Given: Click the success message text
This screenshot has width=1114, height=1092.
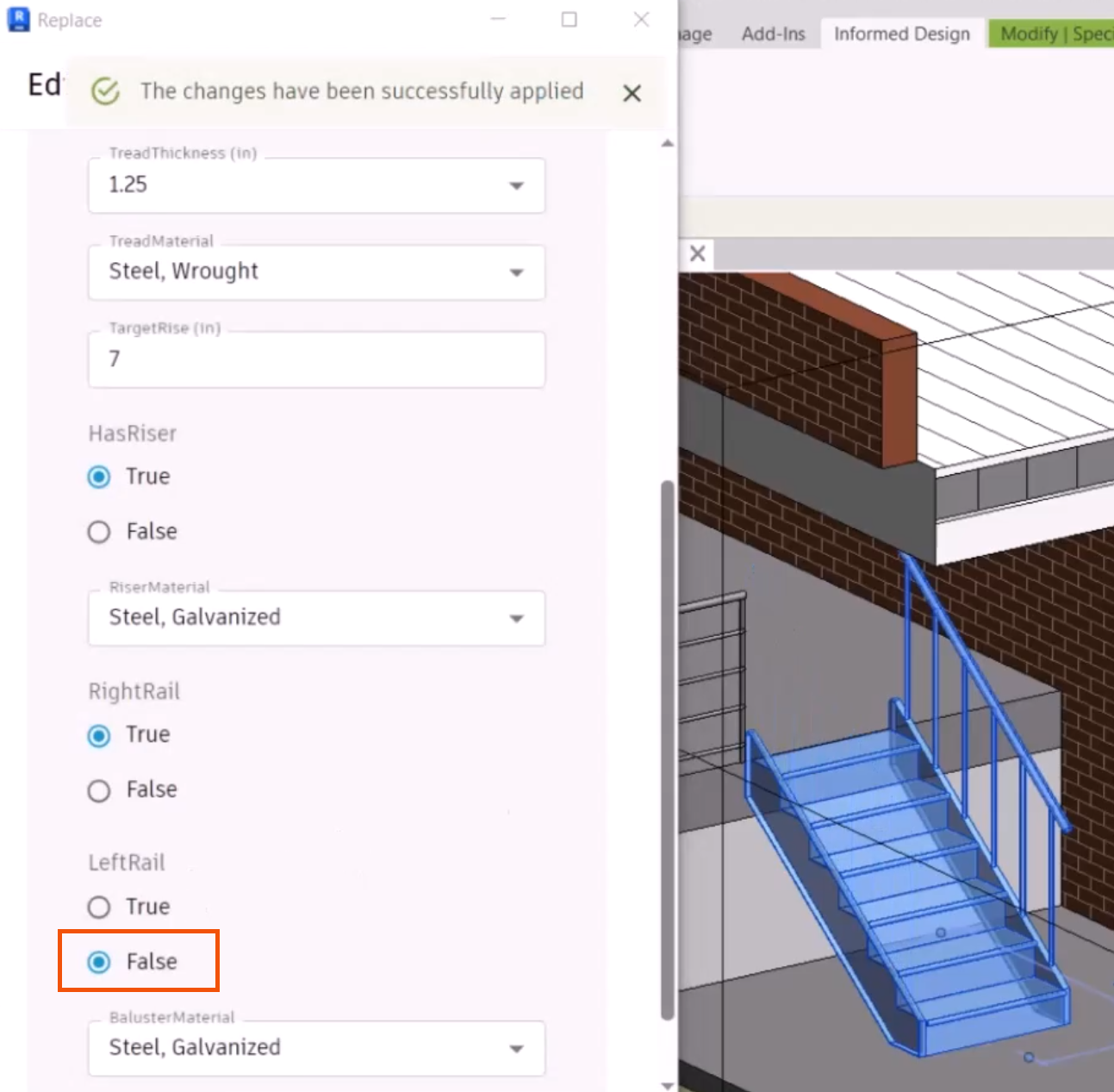Looking at the screenshot, I should (362, 91).
